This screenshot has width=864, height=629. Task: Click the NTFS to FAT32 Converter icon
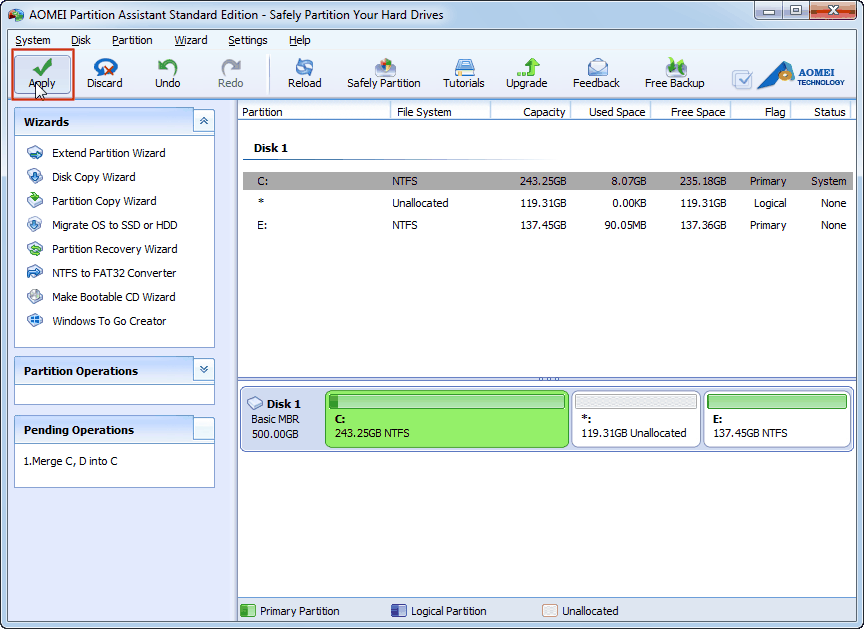tap(35, 272)
